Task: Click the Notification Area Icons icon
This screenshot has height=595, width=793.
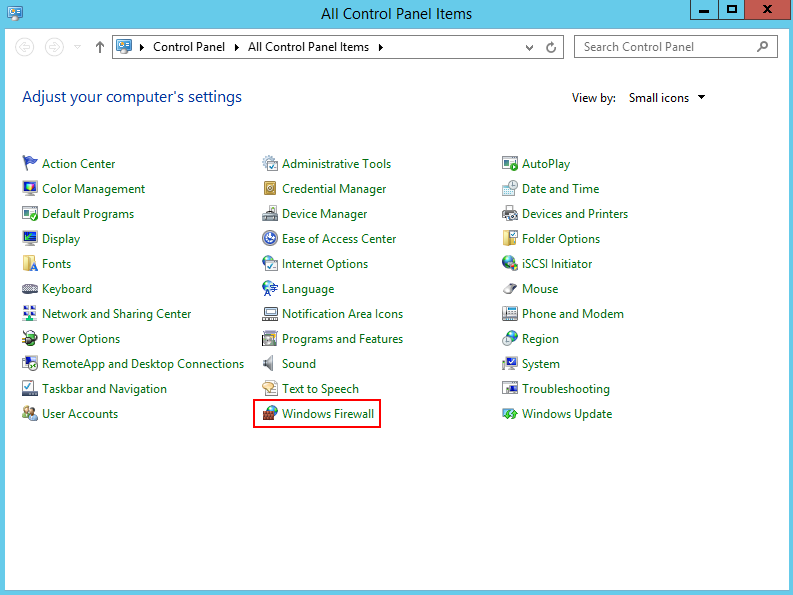Action: pyautogui.click(x=270, y=313)
